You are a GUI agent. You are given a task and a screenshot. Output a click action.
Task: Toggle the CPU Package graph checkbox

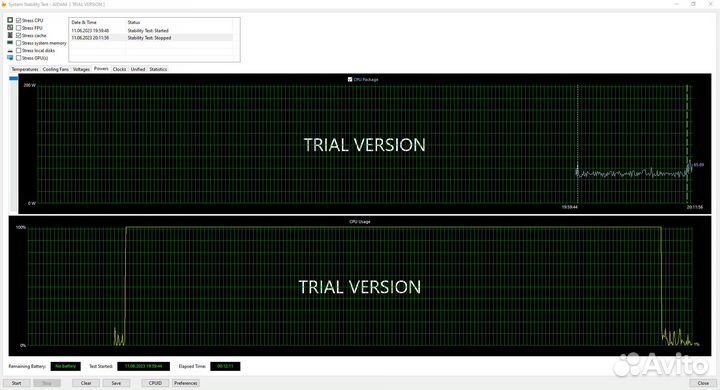350,79
